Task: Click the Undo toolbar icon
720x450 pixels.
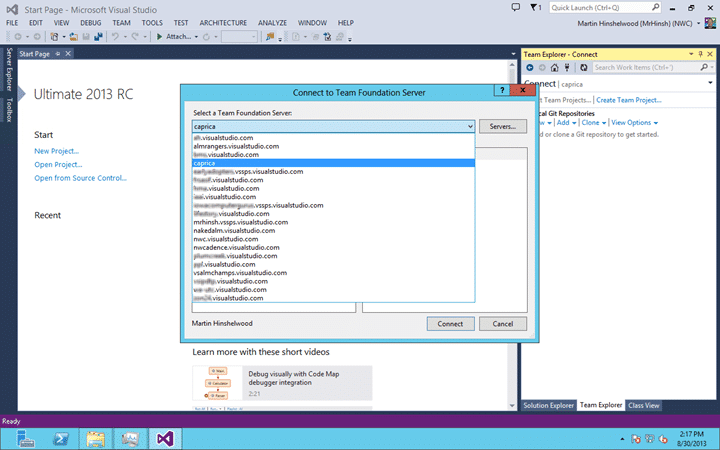Action: [115, 37]
